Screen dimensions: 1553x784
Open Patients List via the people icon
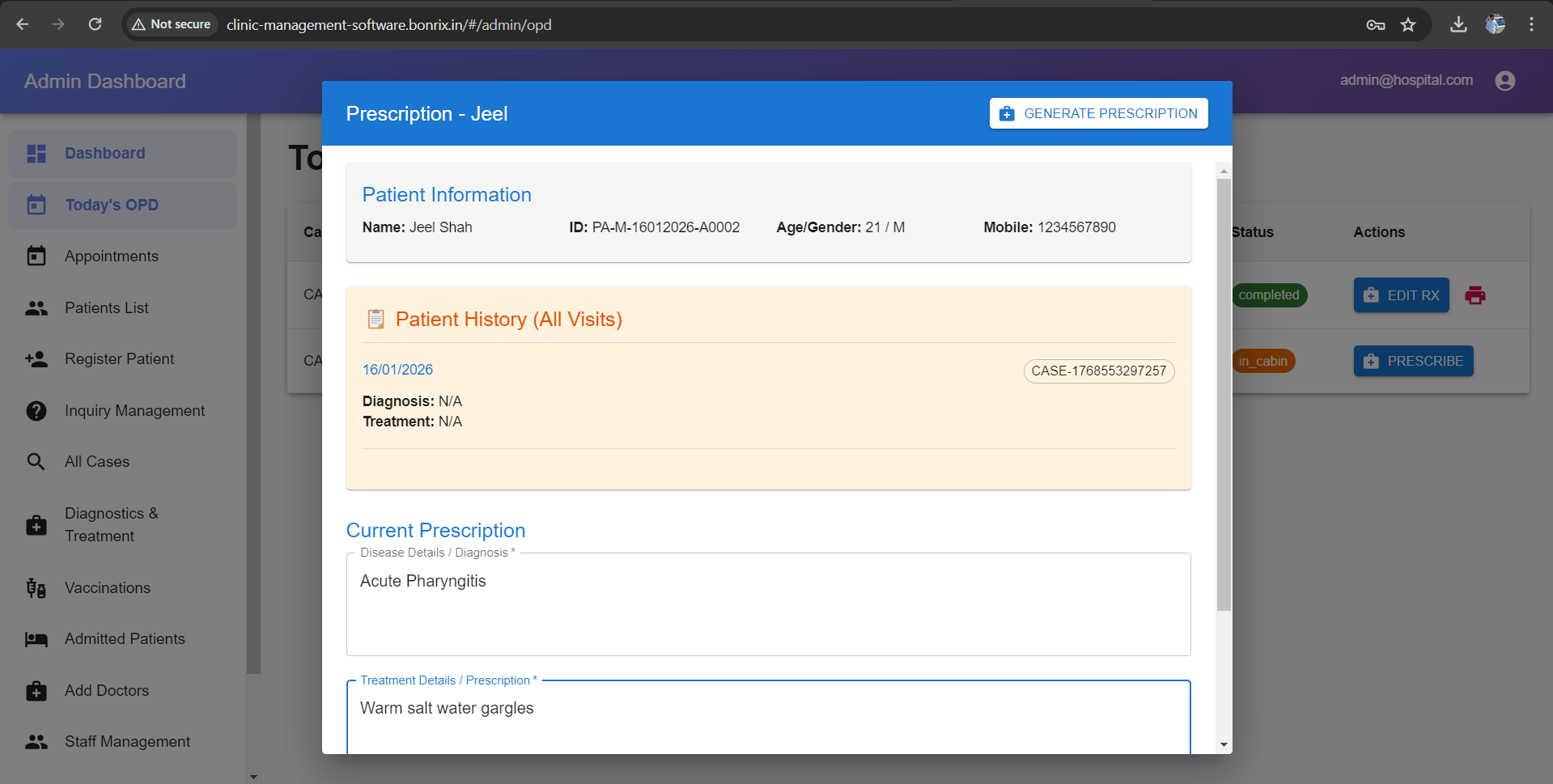36,307
